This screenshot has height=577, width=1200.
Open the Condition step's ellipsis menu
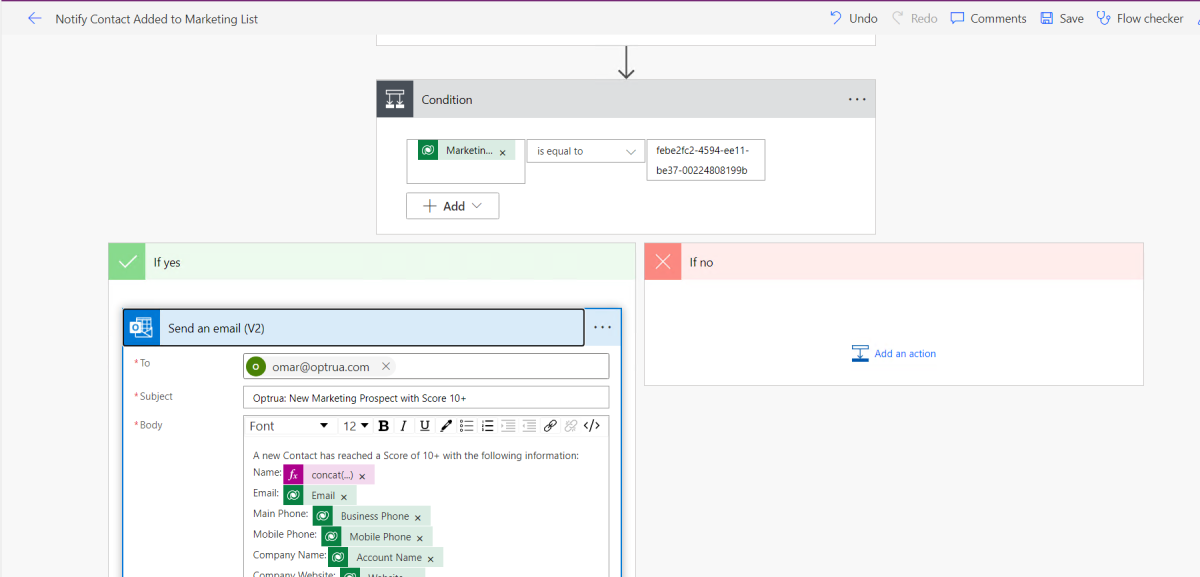click(857, 99)
